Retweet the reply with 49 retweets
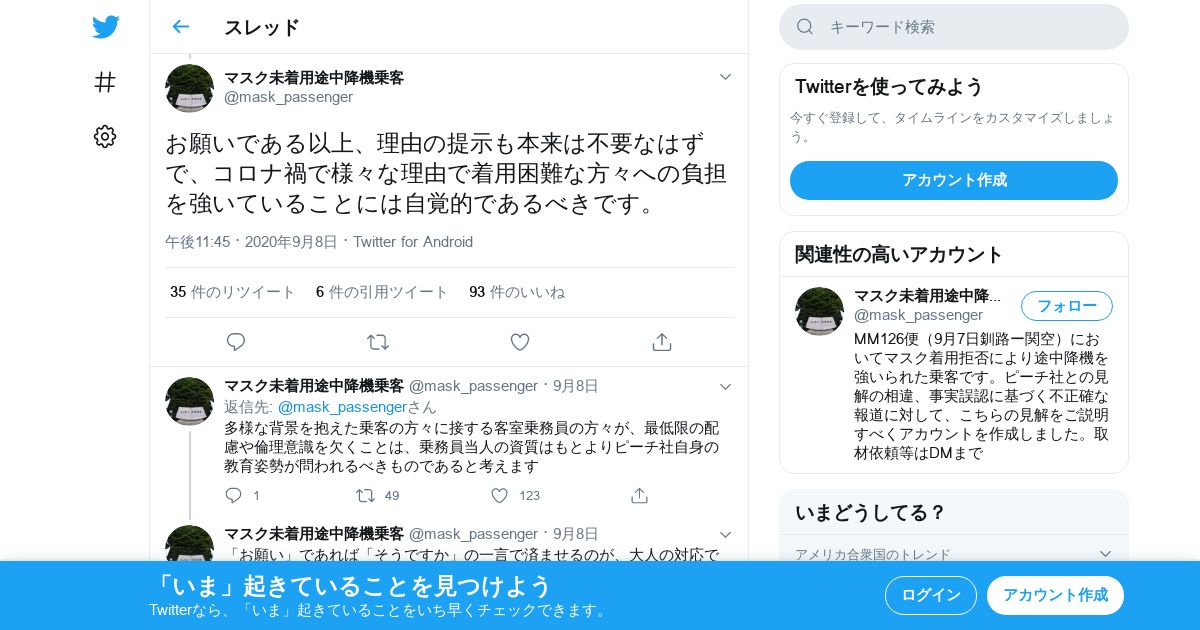Image resolution: width=1200 pixels, height=630 pixels. [365, 495]
